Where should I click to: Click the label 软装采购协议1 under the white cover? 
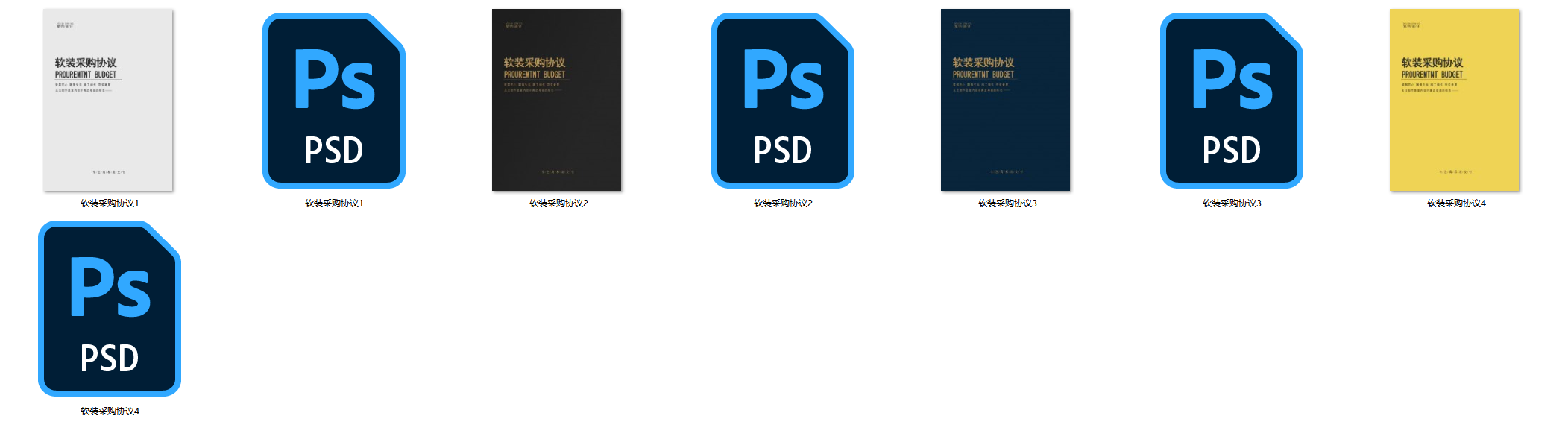(x=110, y=203)
